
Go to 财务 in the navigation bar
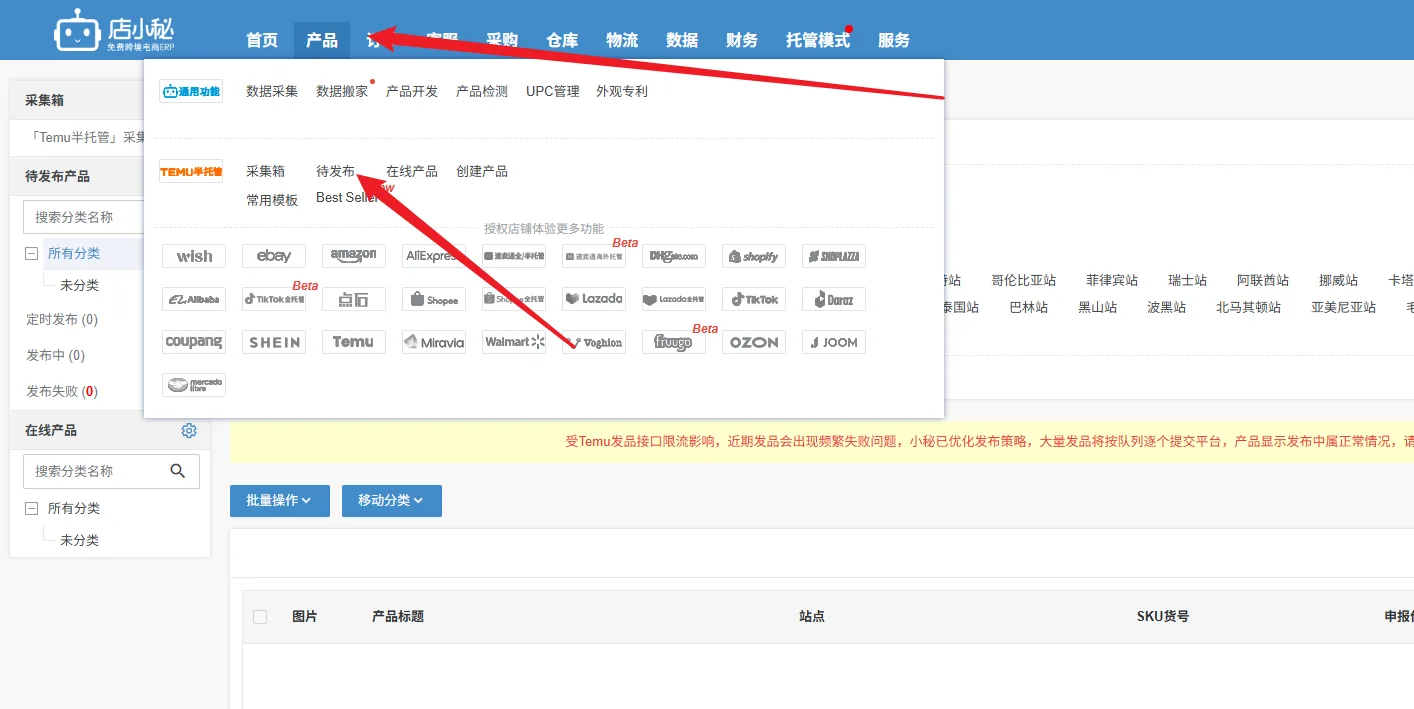point(742,40)
